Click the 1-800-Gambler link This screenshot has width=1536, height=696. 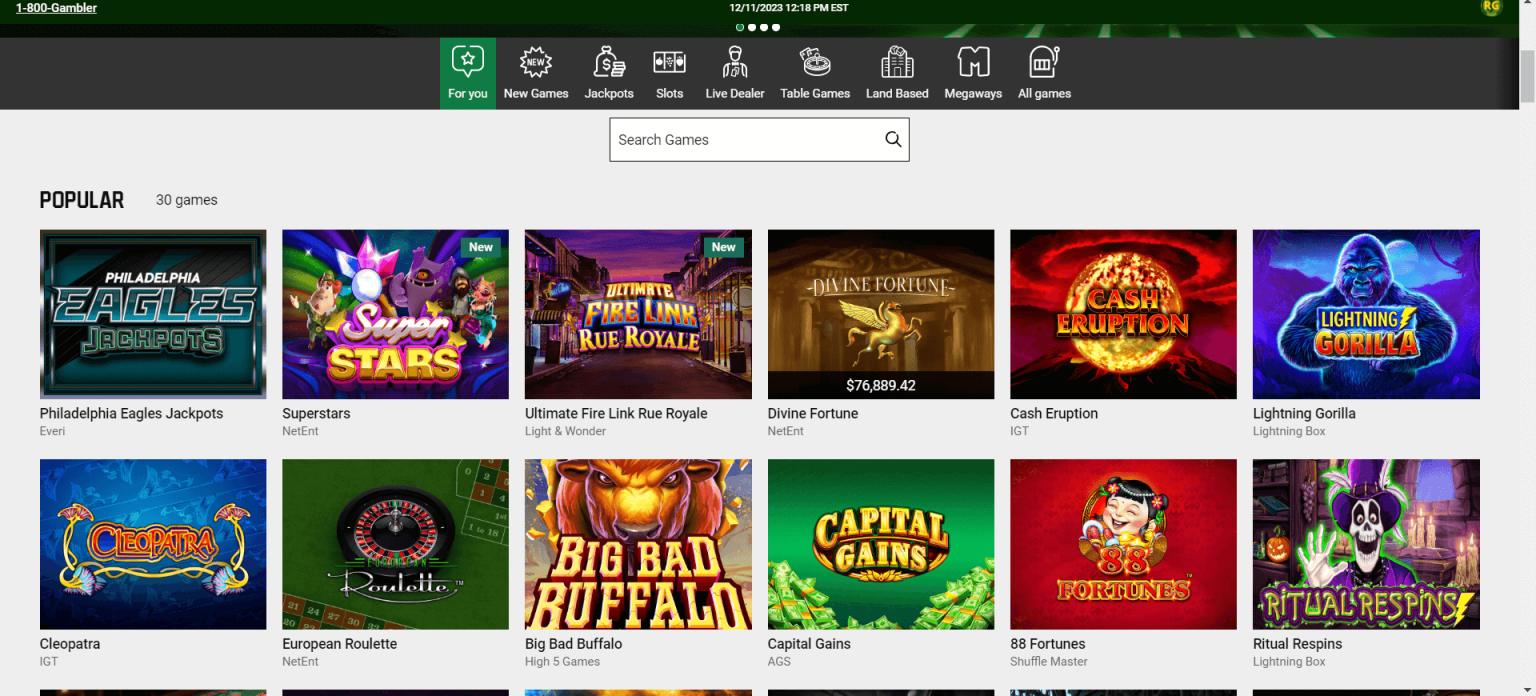click(56, 8)
